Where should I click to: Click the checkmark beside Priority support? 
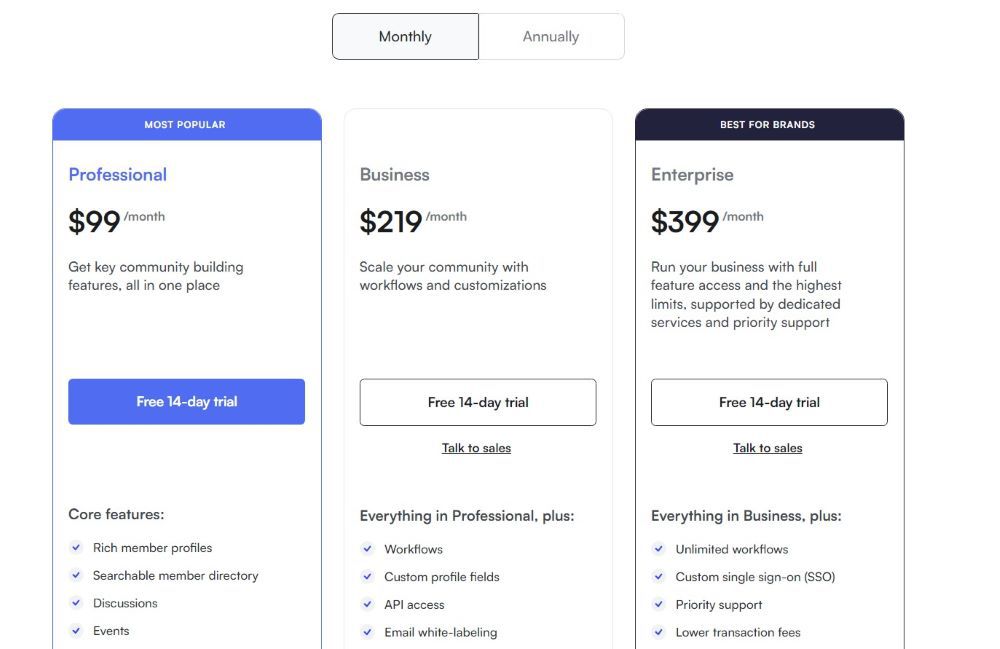click(658, 604)
